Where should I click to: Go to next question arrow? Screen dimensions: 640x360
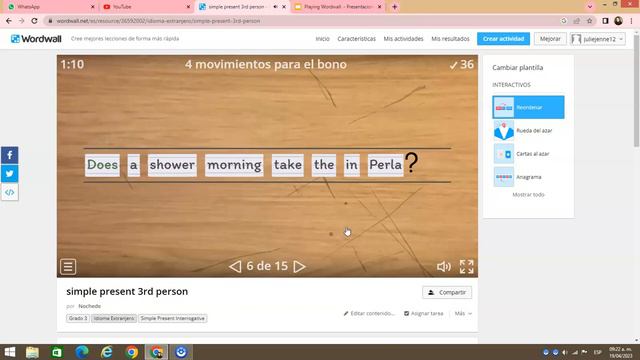(299, 267)
